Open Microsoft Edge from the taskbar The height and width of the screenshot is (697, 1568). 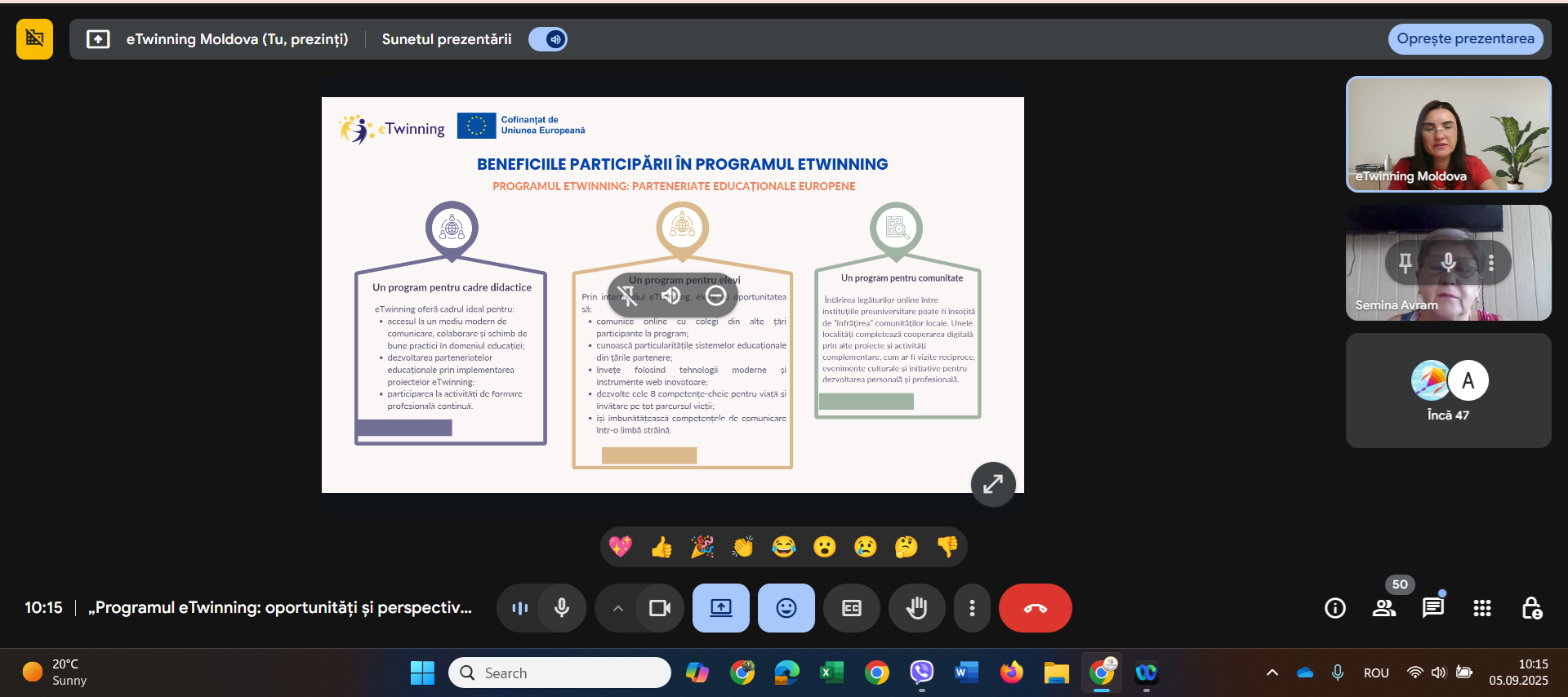tap(787, 673)
